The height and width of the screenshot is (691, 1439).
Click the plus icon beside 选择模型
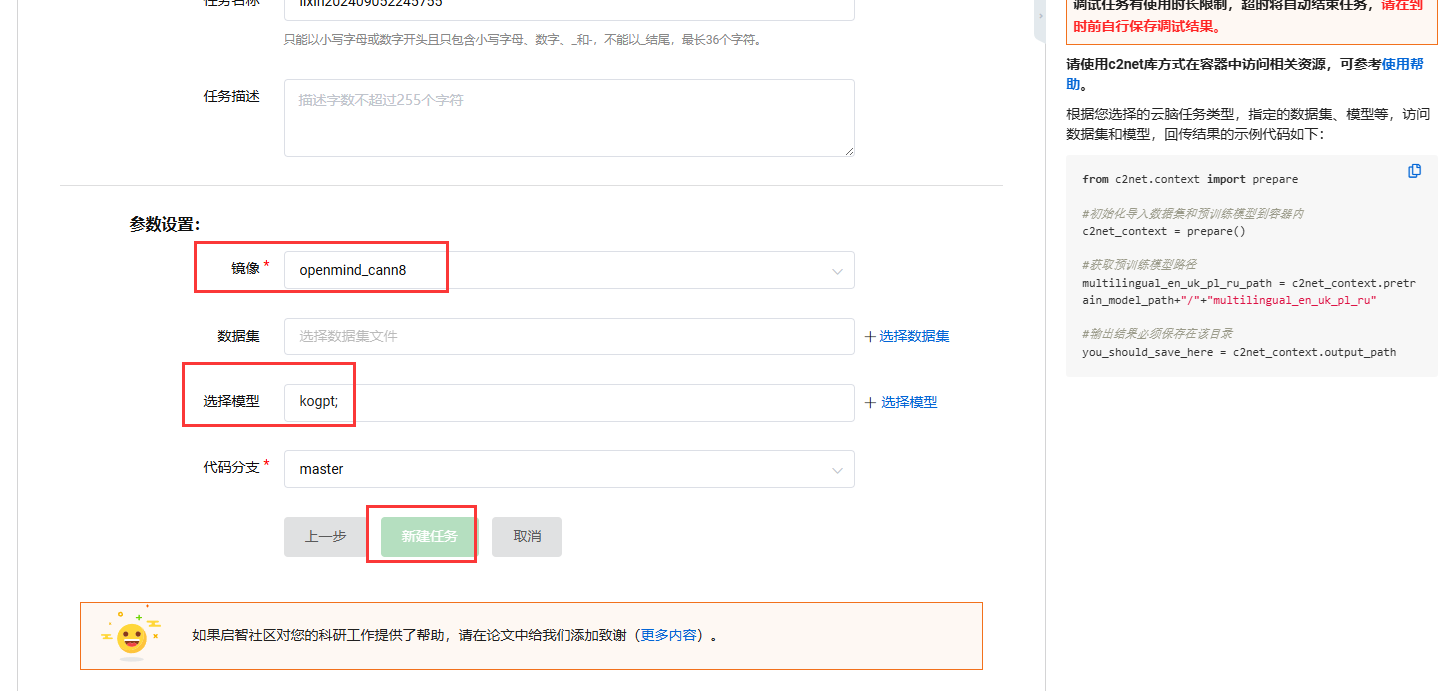click(870, 403)
